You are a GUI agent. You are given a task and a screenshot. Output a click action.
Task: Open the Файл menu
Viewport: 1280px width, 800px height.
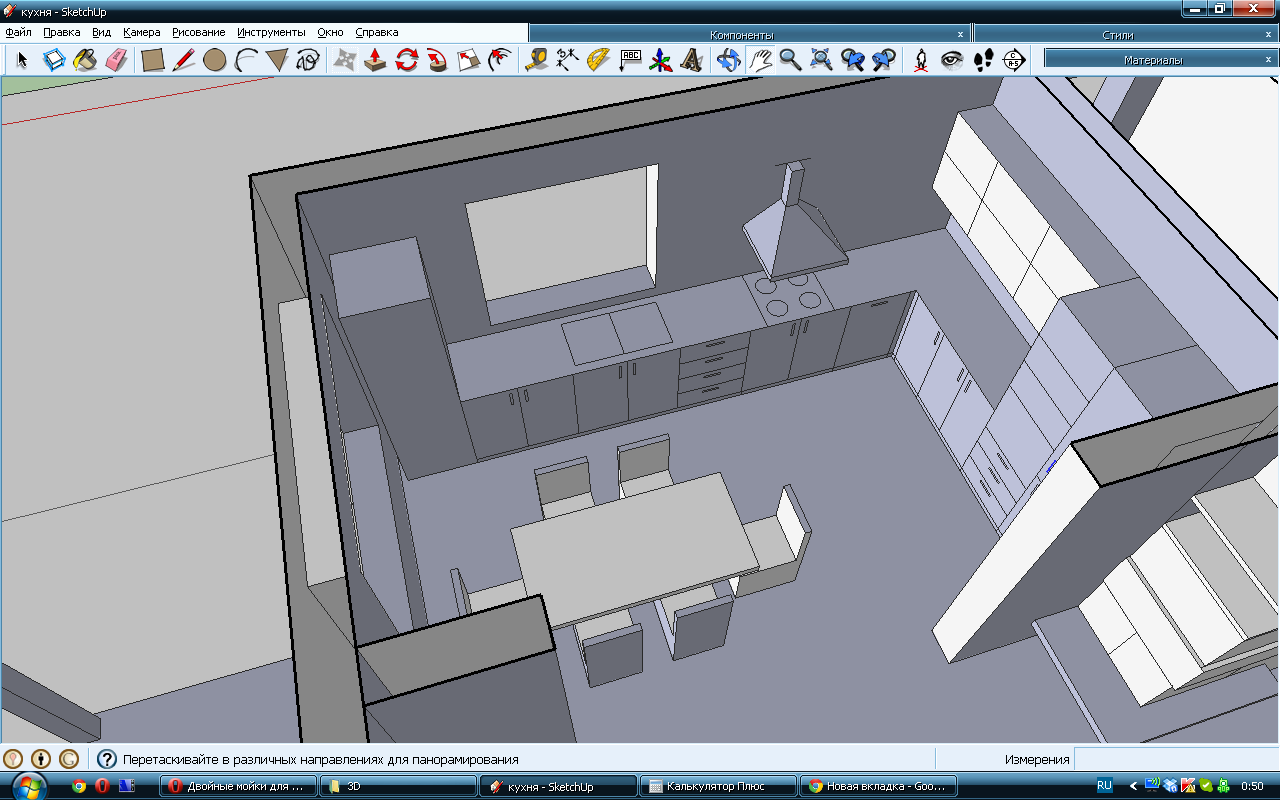coord(18,32)
